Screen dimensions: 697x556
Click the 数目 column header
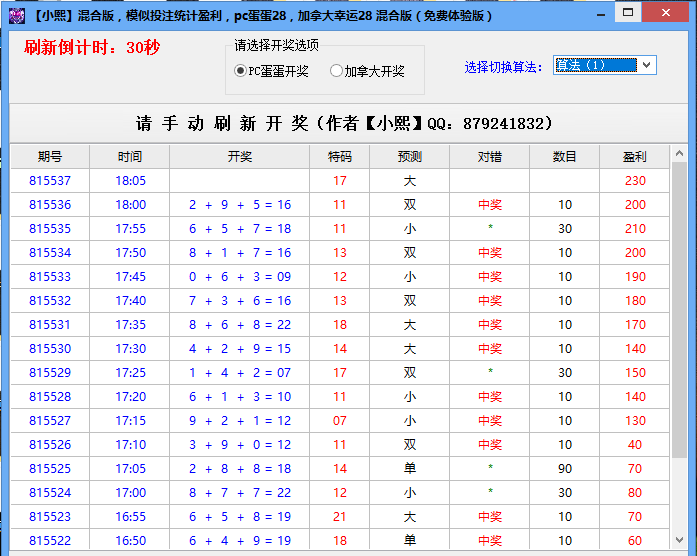pyautogui.click(x=565, y=156)
